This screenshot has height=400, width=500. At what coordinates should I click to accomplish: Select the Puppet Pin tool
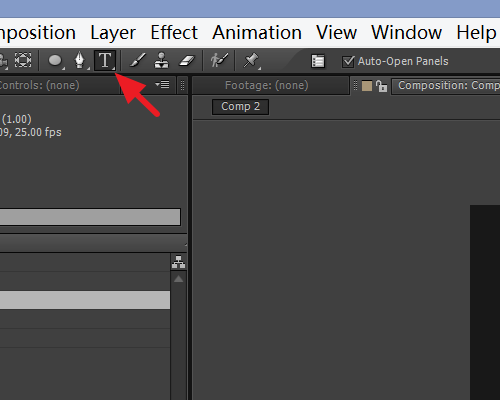tap(251, 61)
